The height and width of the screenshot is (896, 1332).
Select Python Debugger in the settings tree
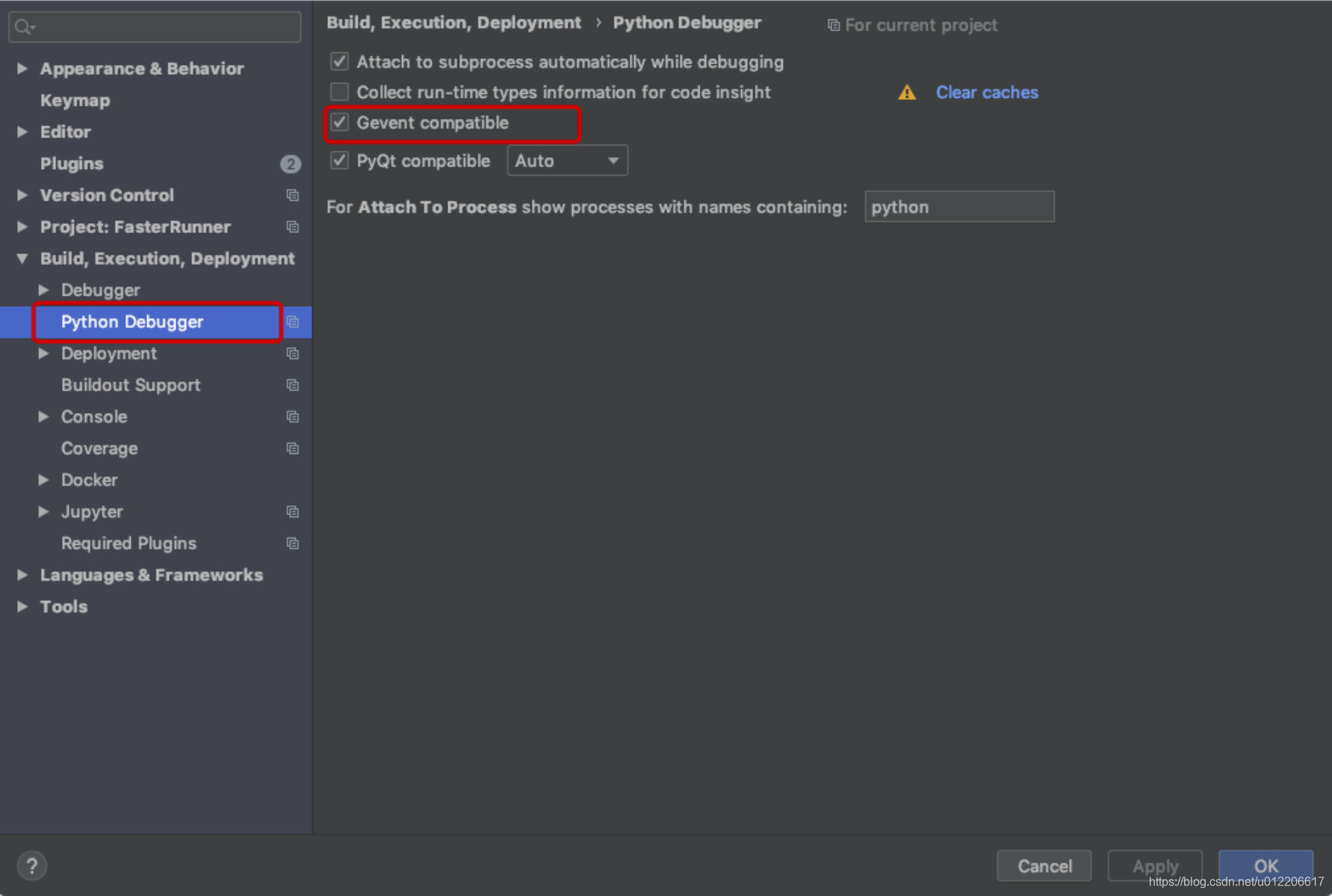click(131, 322)
